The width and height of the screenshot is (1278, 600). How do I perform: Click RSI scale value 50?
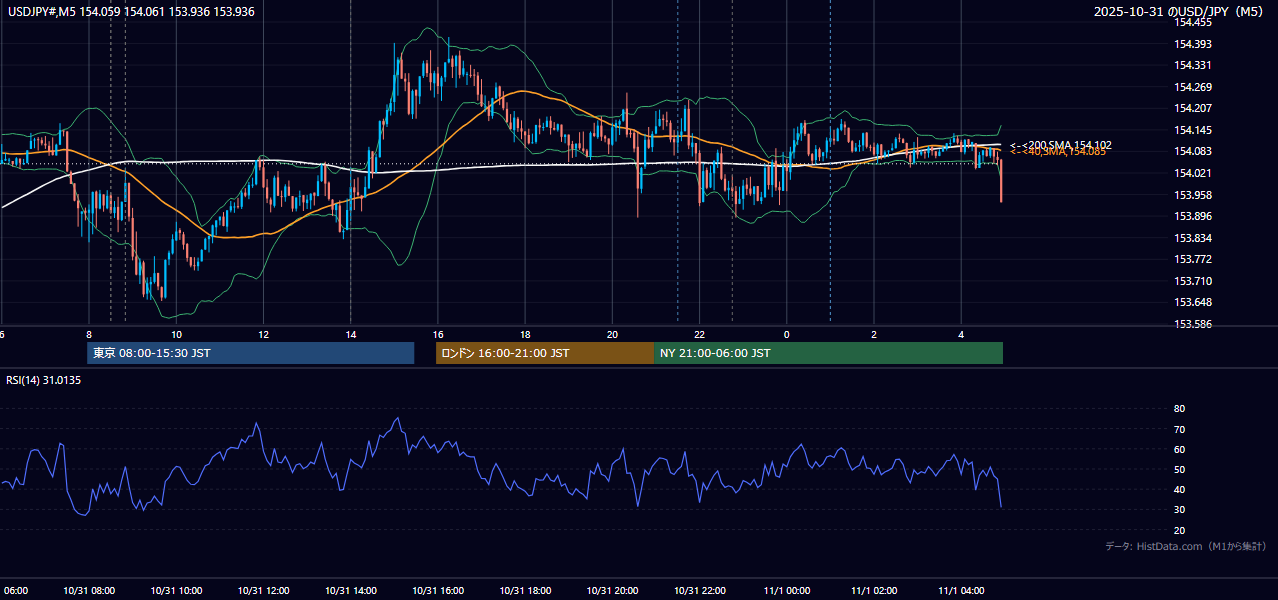(1180, 469)
